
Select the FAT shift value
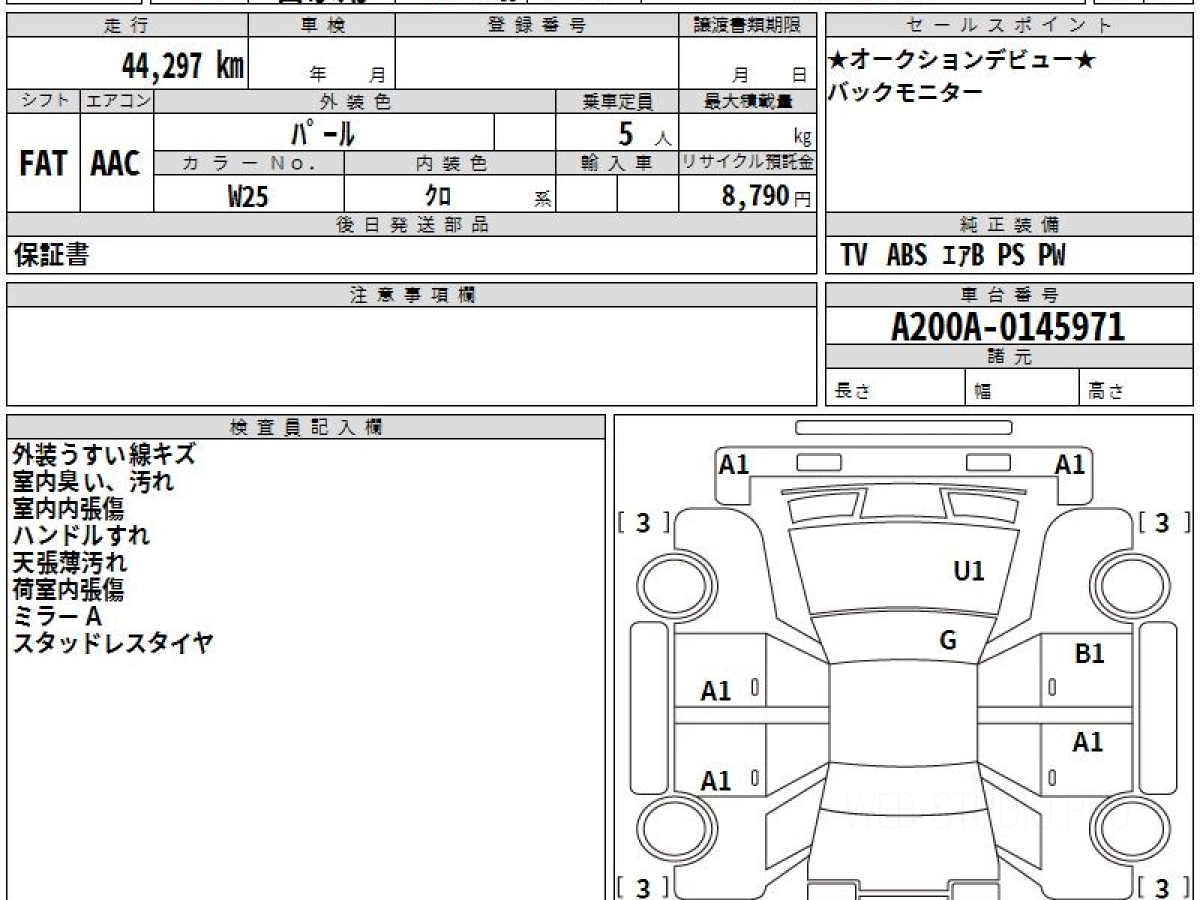[43, 164]
